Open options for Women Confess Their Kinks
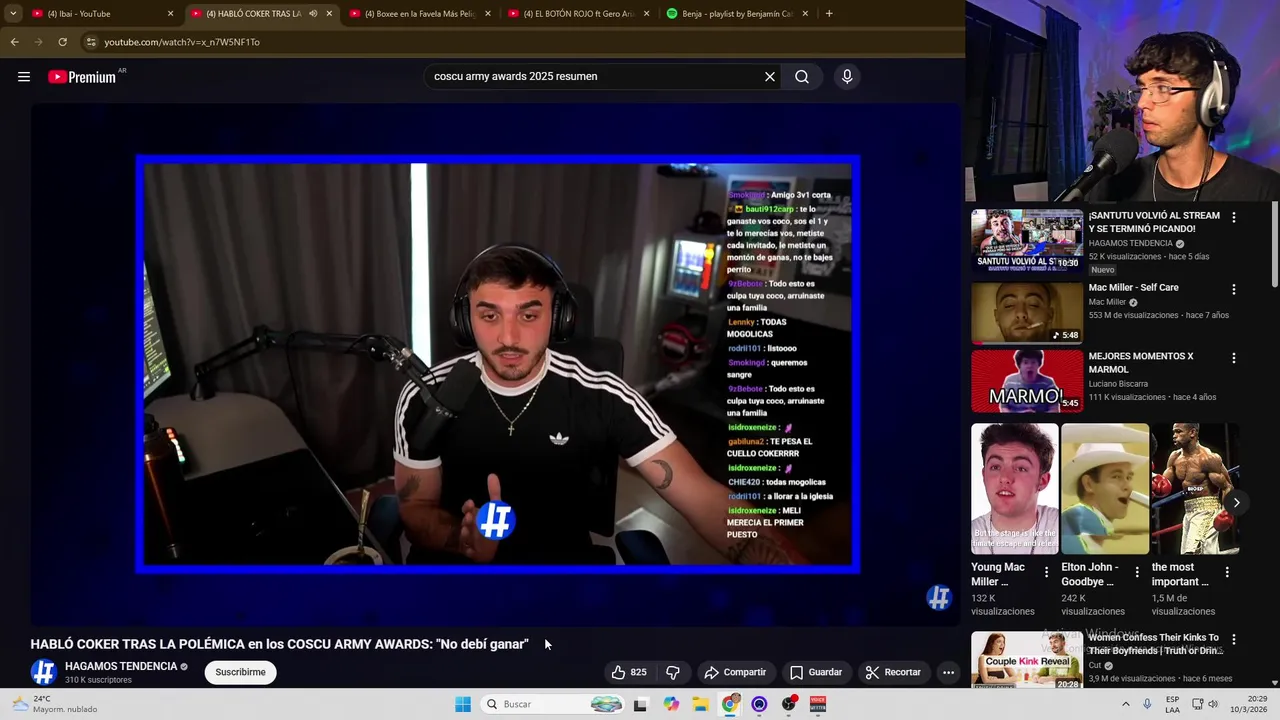This screenshot has height=720, width=1280. click(1233, 639)
